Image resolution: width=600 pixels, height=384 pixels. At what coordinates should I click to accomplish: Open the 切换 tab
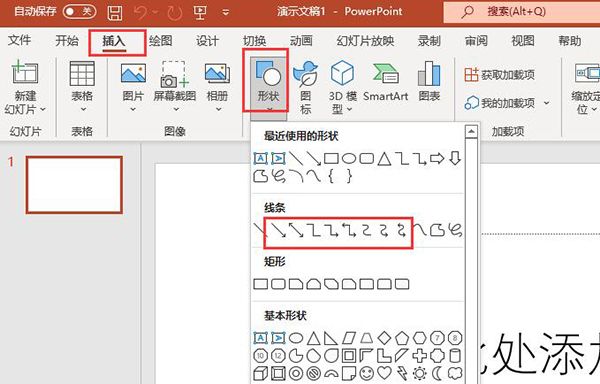point(254,40)
